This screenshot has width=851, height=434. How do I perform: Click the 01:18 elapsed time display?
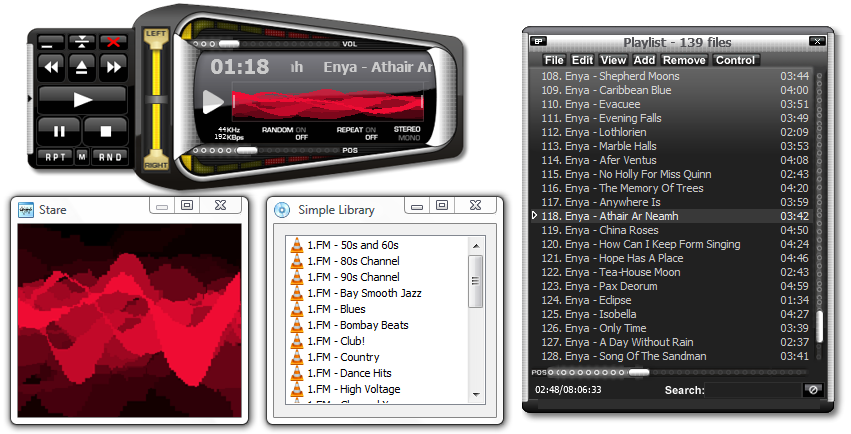[239, 67]
